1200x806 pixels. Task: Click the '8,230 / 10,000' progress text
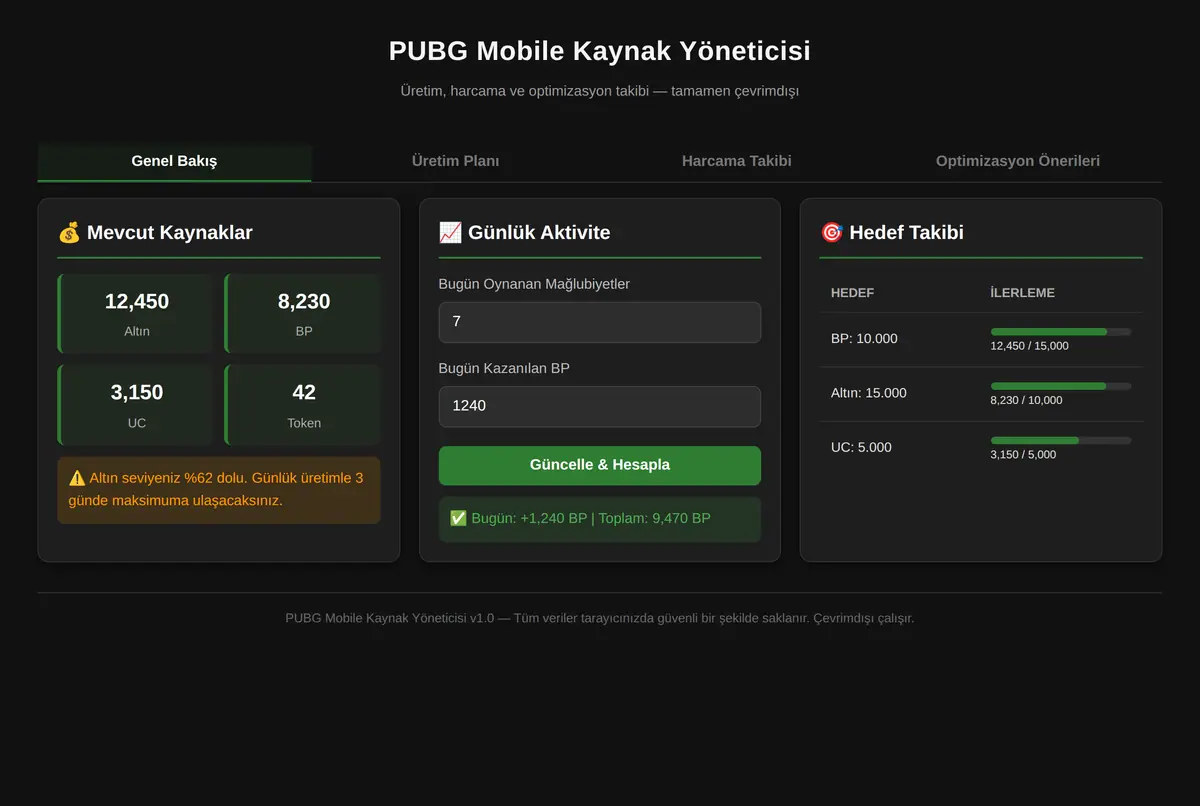1027,400
